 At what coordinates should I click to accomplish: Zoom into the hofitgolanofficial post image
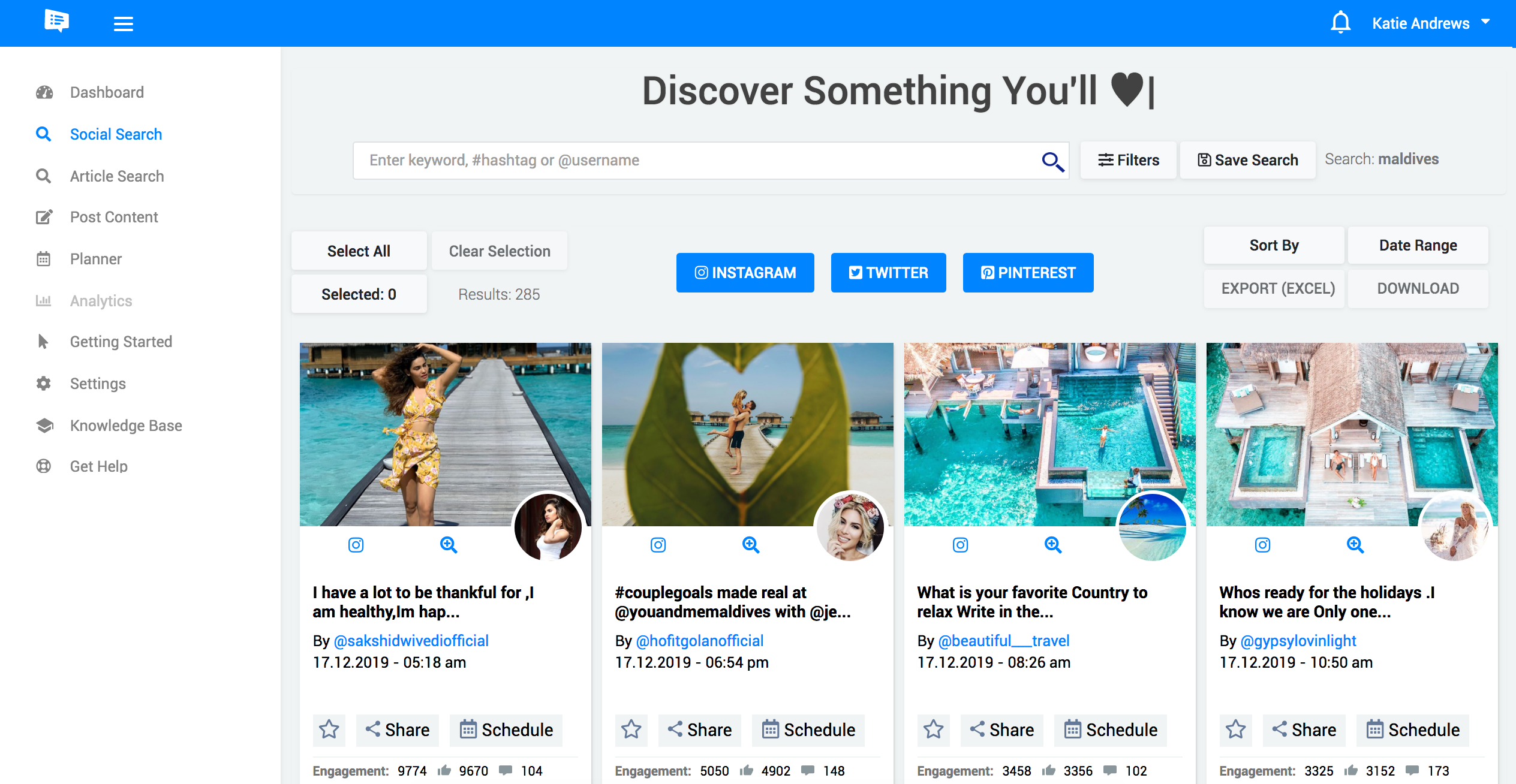751,545
